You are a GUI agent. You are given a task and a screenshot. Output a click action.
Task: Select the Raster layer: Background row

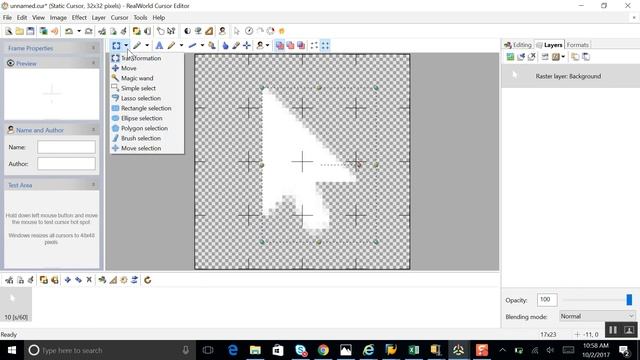click(x=571, y=76)
